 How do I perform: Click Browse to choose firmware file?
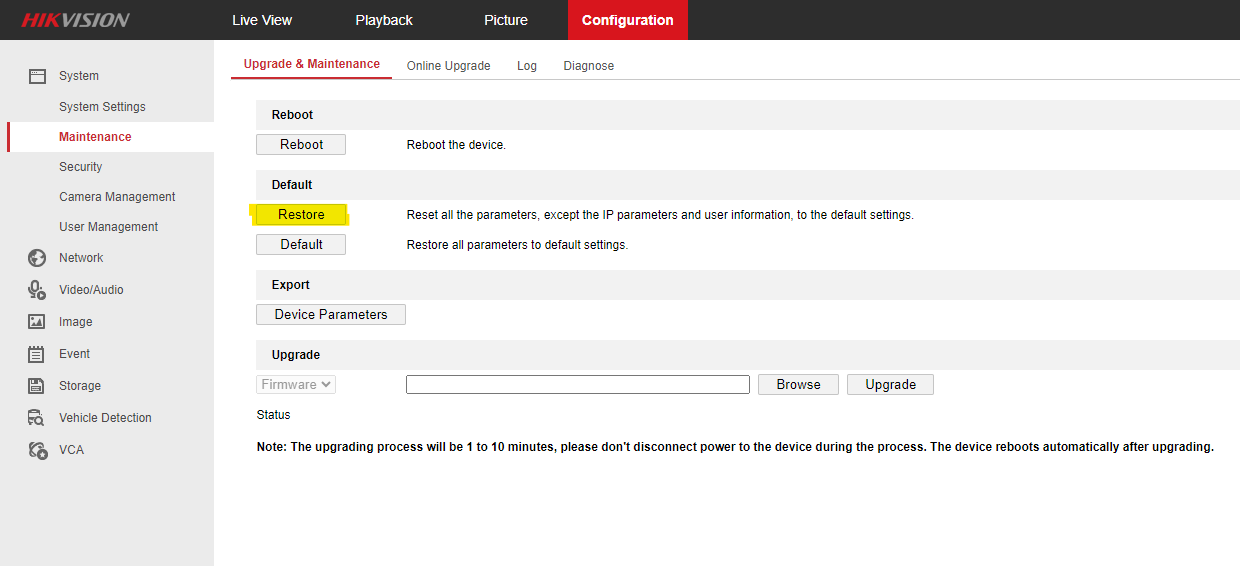[798, 385]
